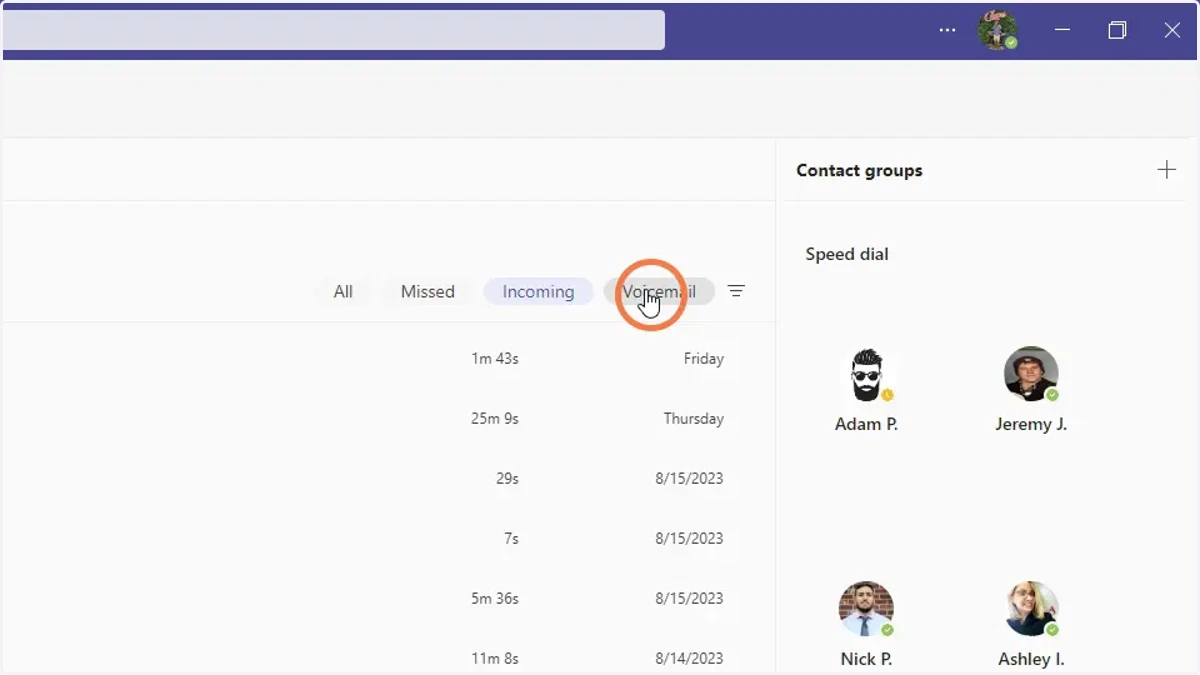The height and width of the screenshot is (675, 1200).
Task: Click the Contact groups heading
Action: pyautogui.click(x=859, y=170)
